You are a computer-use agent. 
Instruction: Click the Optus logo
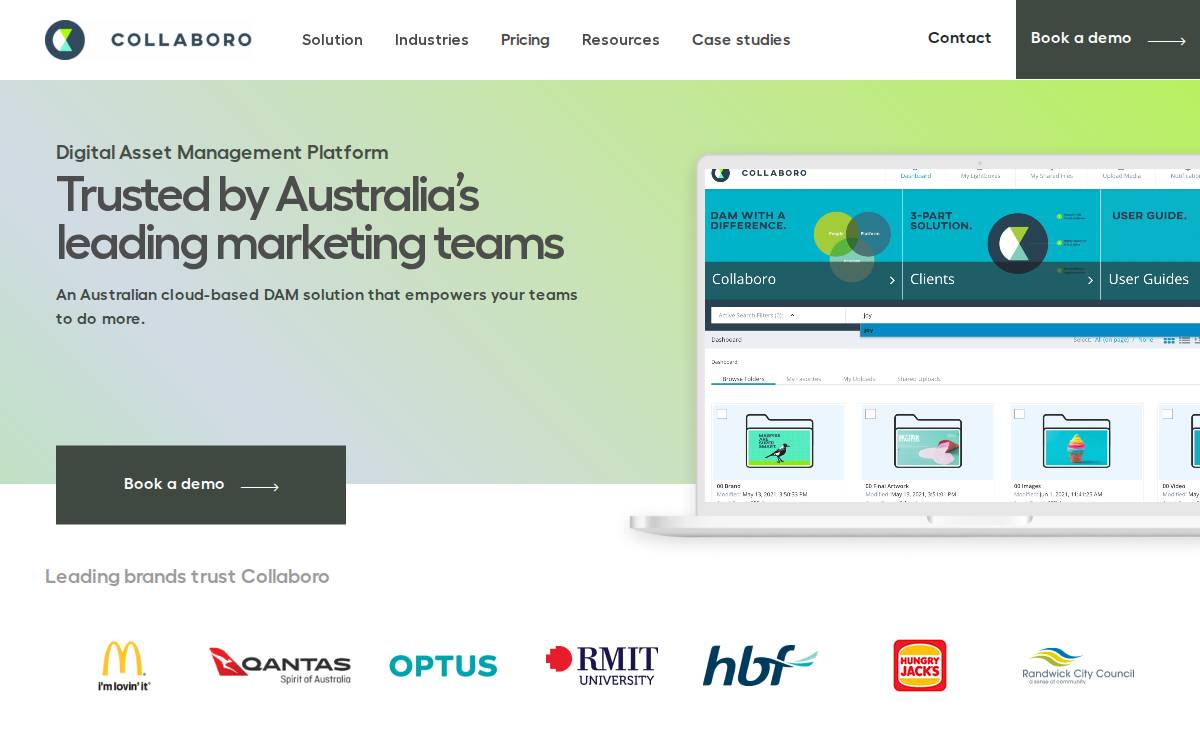pyautogui.click(x=443, y=666)
